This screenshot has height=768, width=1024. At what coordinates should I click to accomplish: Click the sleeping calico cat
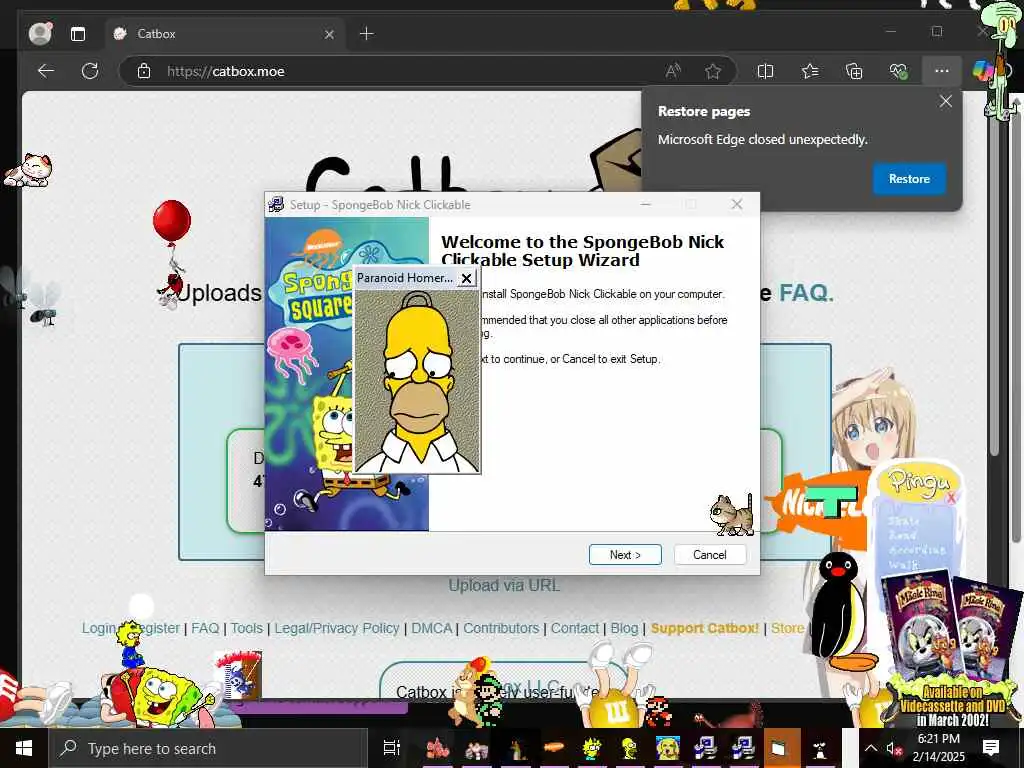29,170
